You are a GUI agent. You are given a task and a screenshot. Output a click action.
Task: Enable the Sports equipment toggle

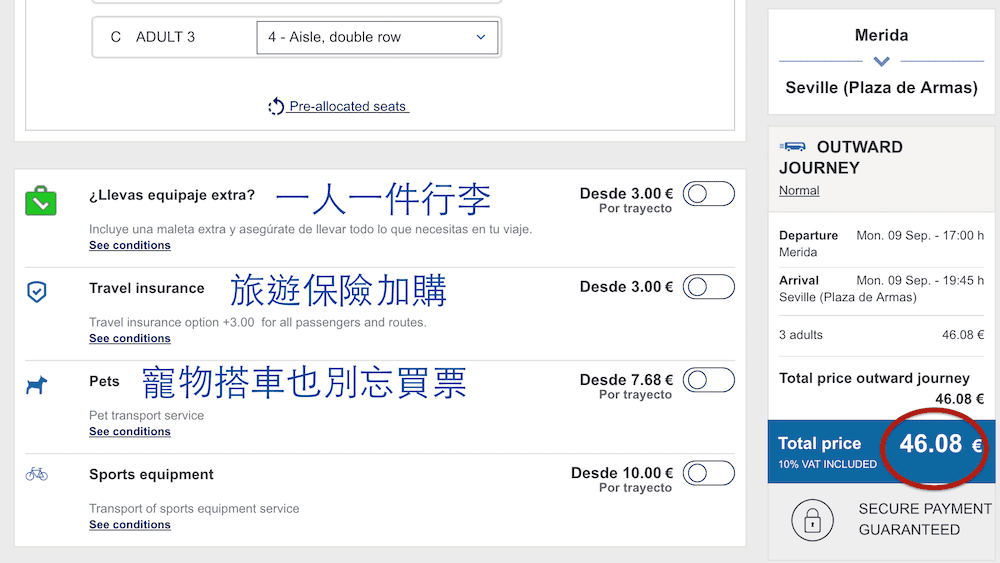(708, 473)
